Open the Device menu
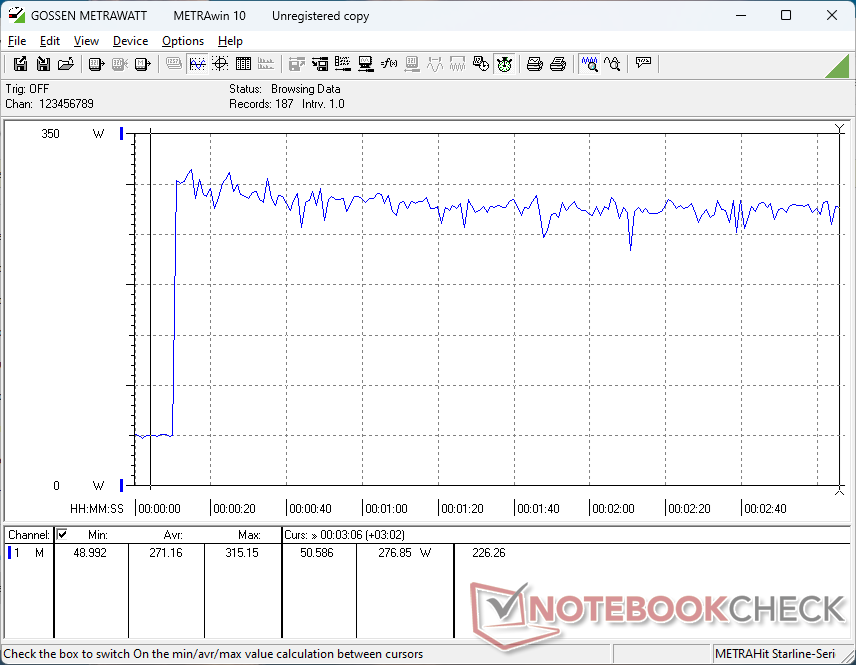This screenshot has height=665, width=856. point(130,41)
